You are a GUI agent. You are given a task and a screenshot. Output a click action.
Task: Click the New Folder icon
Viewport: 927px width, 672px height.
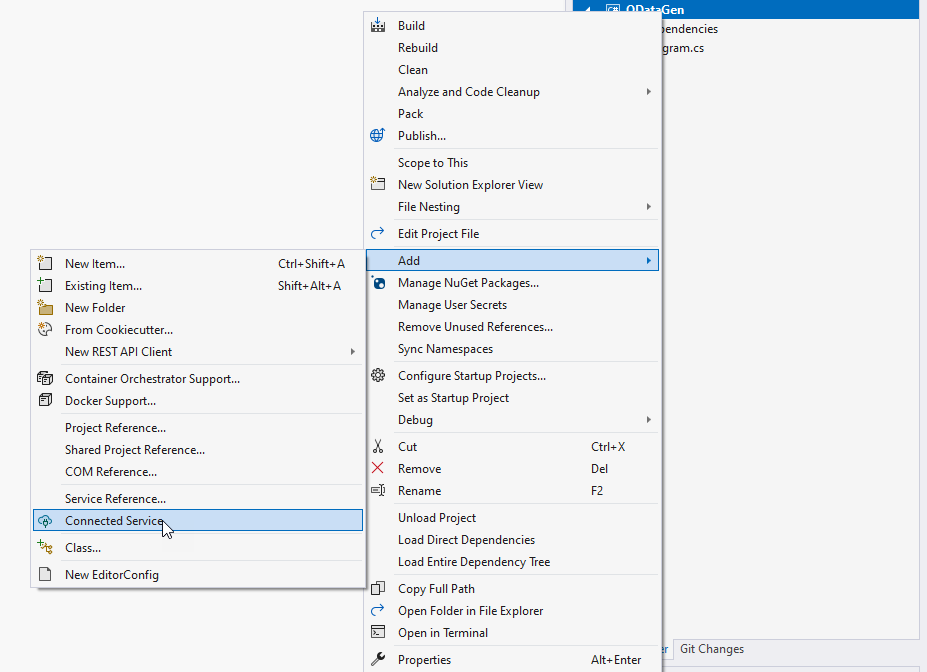(45, 307)
